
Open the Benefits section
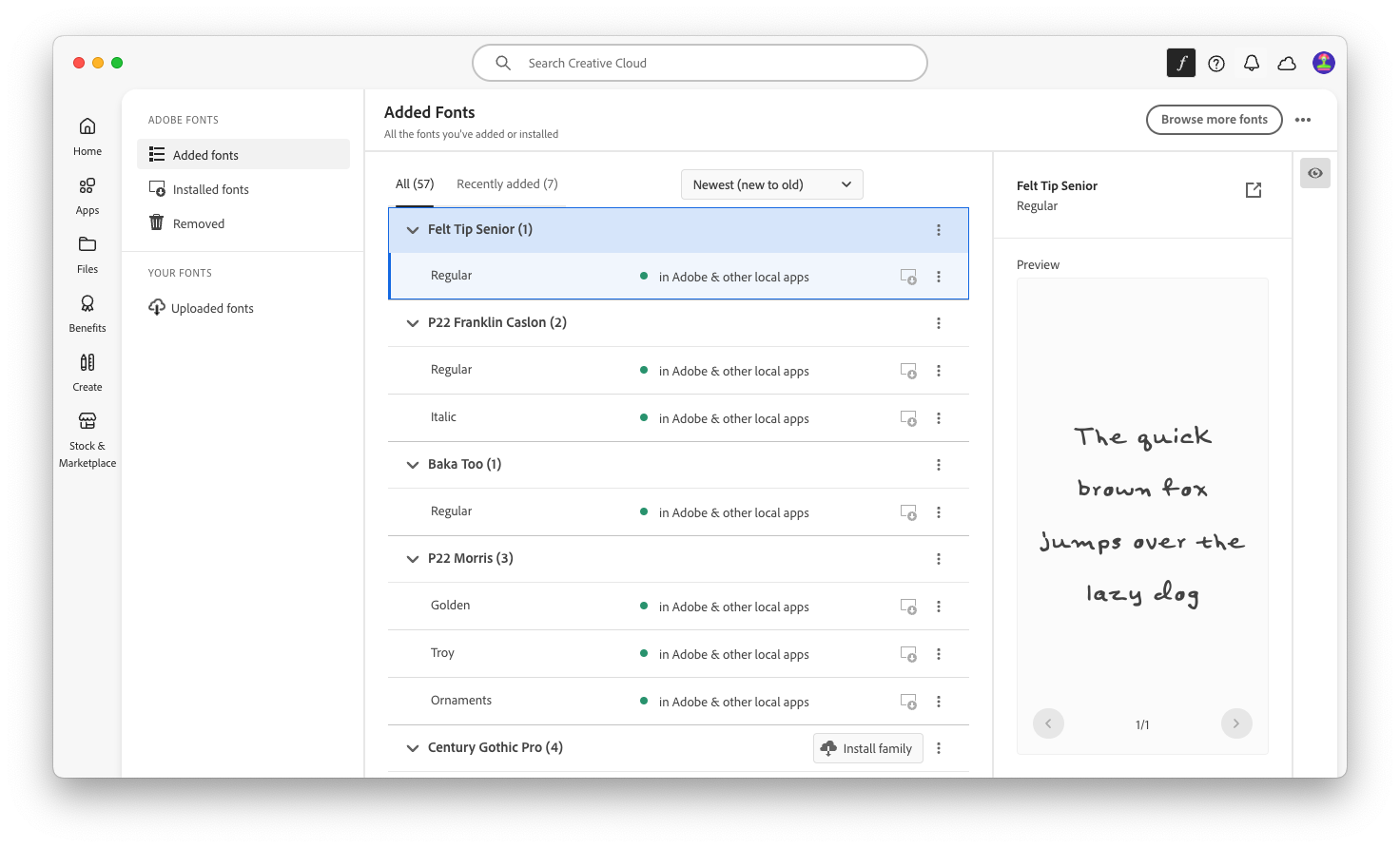coord(87,313)
